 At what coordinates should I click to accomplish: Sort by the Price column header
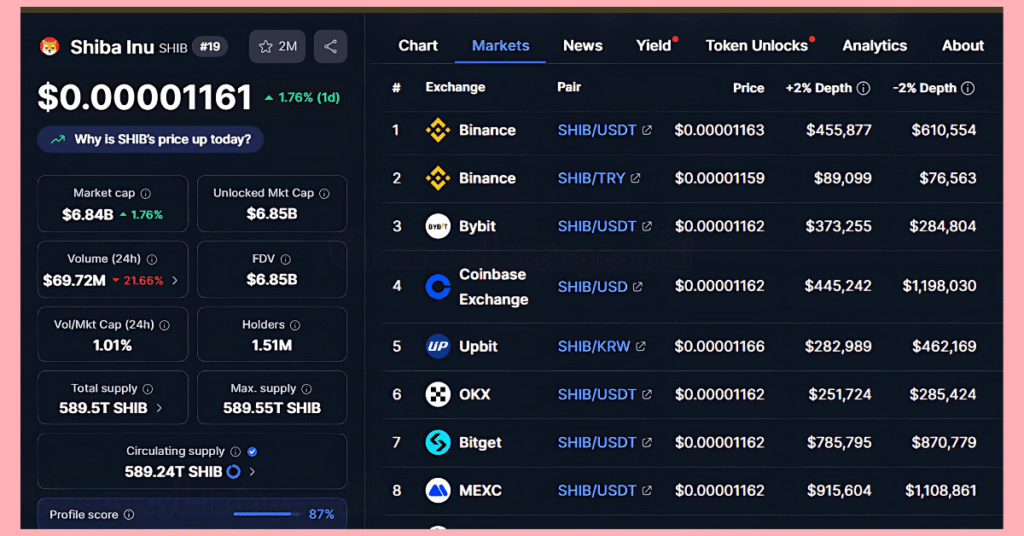tap(748, 88)
